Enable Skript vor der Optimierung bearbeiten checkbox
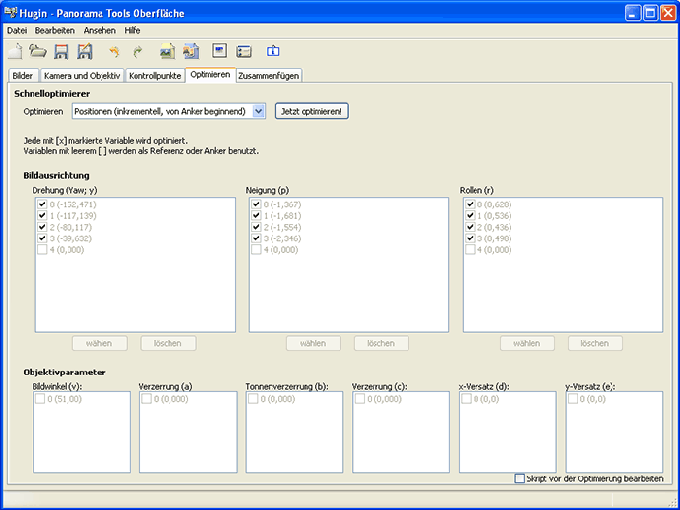The width and height of the screenshot is (680, 510). (x=520, y=478)
